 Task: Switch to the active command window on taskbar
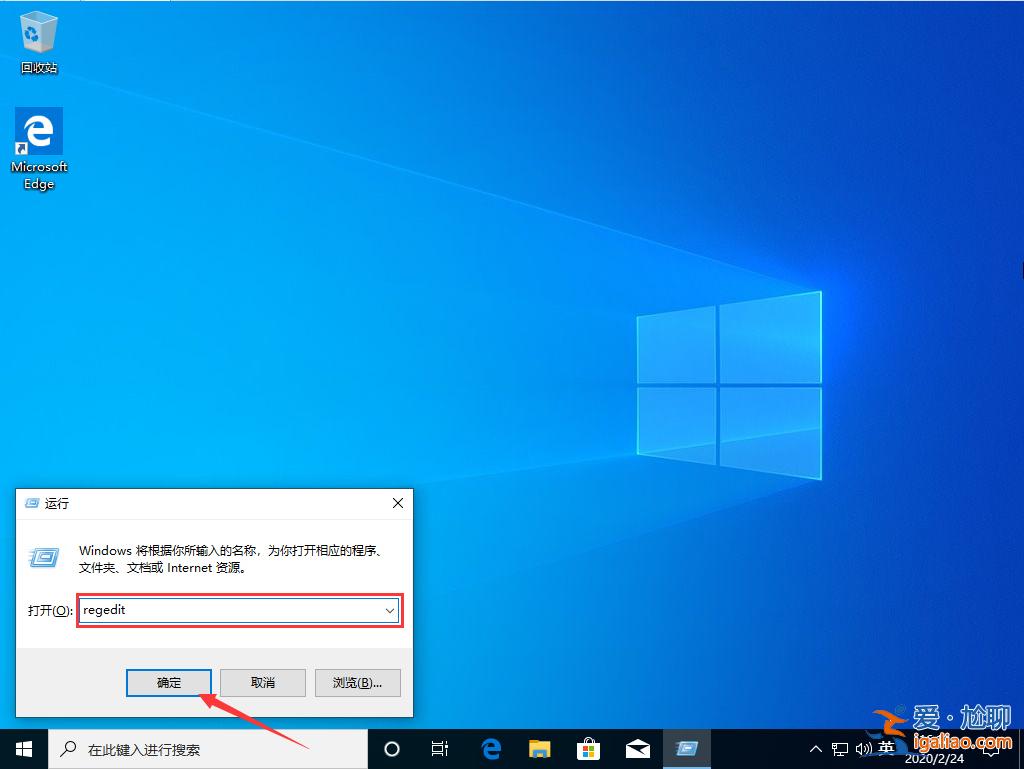click(x=687, y=748)
